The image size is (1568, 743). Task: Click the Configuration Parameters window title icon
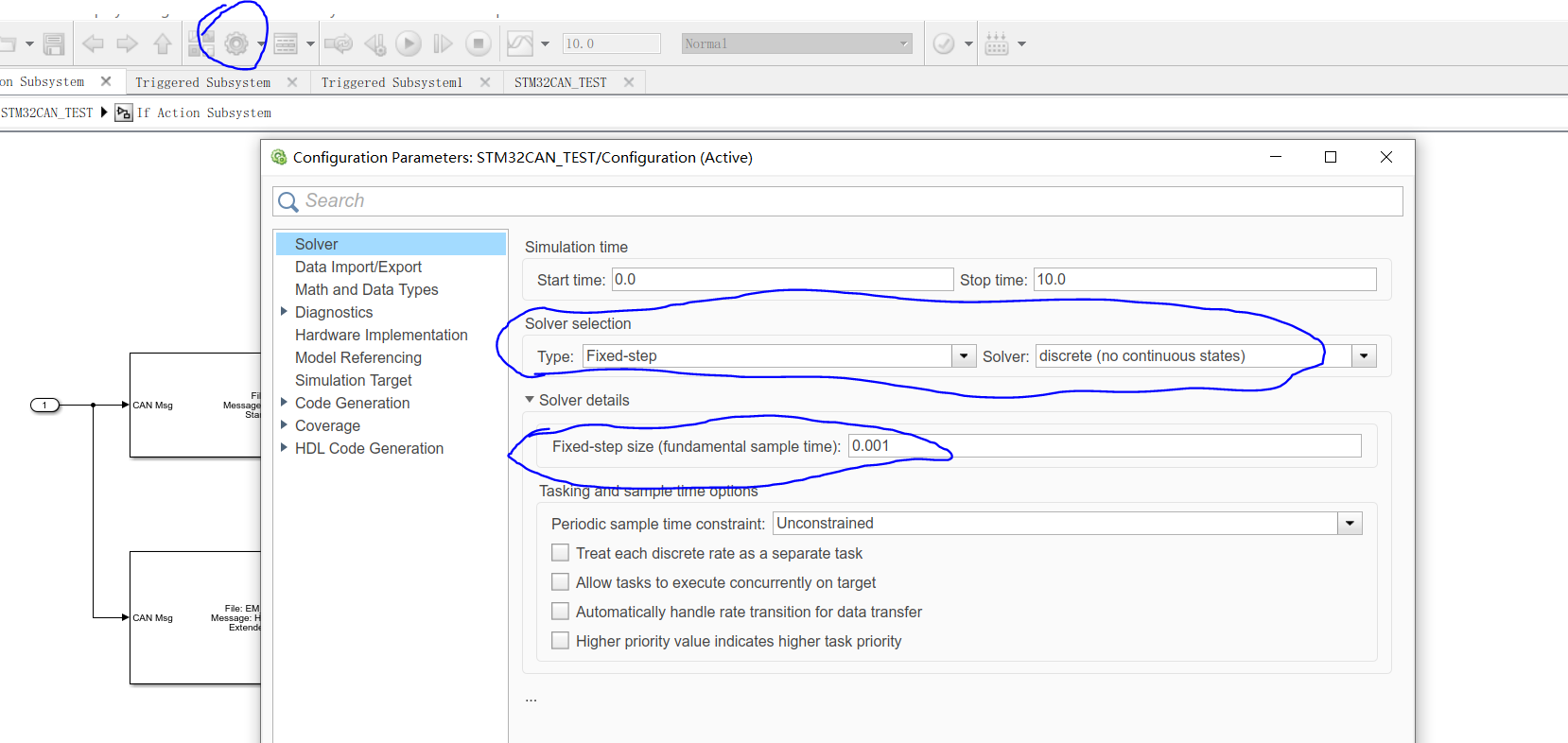click(279, 157)
